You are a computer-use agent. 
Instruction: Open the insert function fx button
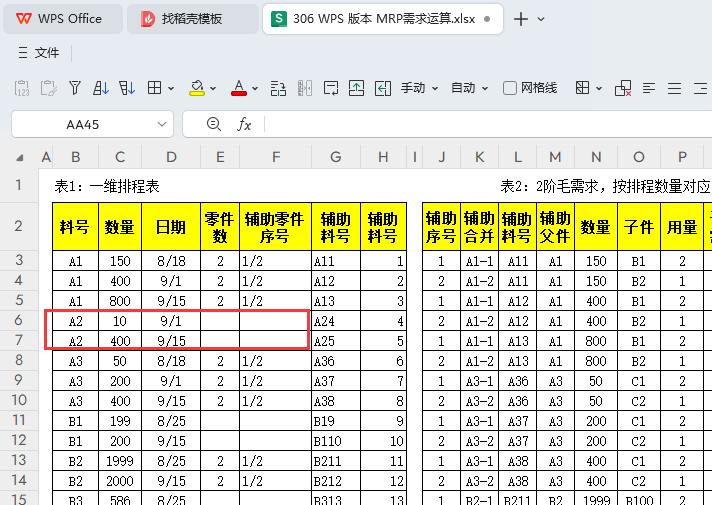click(x=244, y=124)
